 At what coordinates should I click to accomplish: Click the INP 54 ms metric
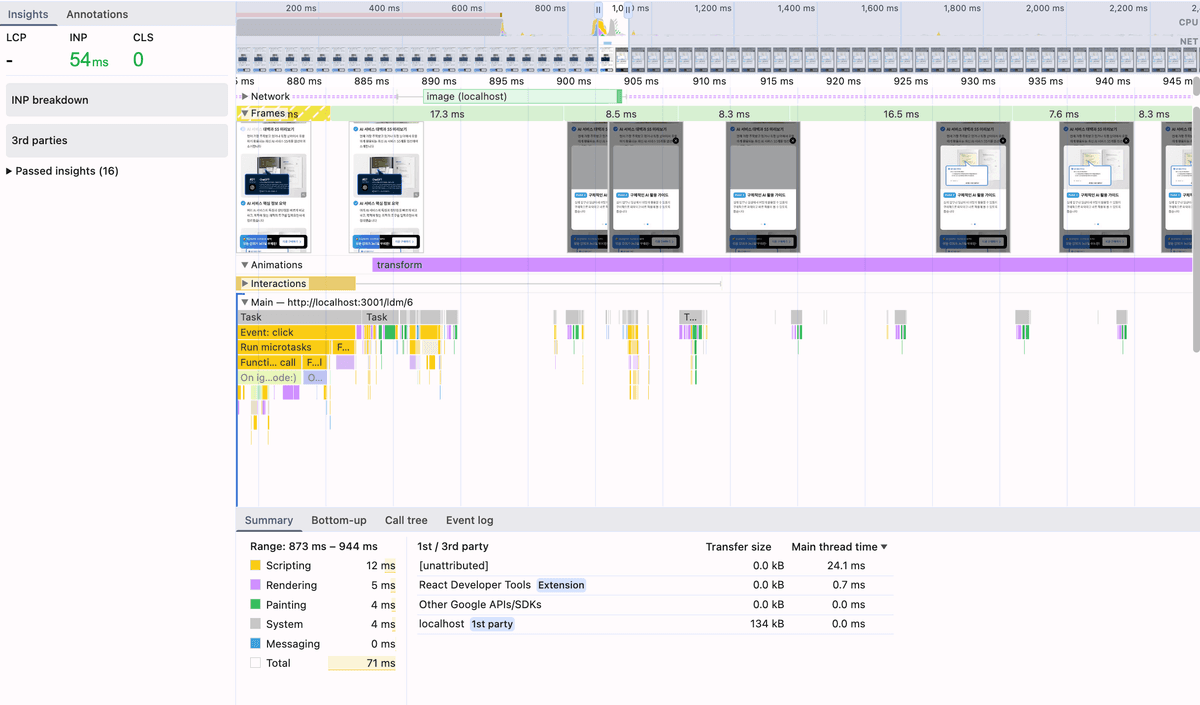[88, 60]
